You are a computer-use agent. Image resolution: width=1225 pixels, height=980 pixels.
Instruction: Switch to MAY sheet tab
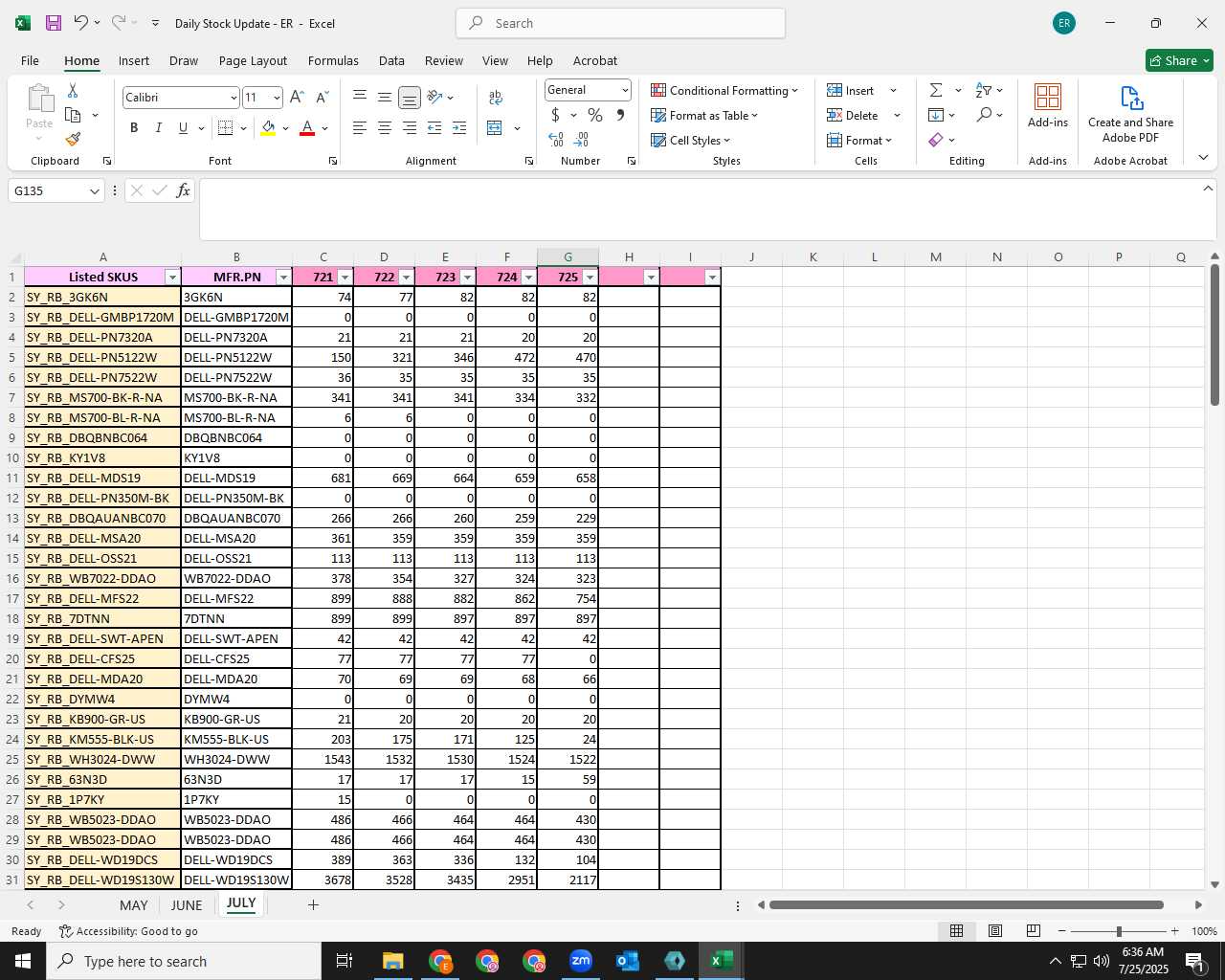tap(134, 905)
